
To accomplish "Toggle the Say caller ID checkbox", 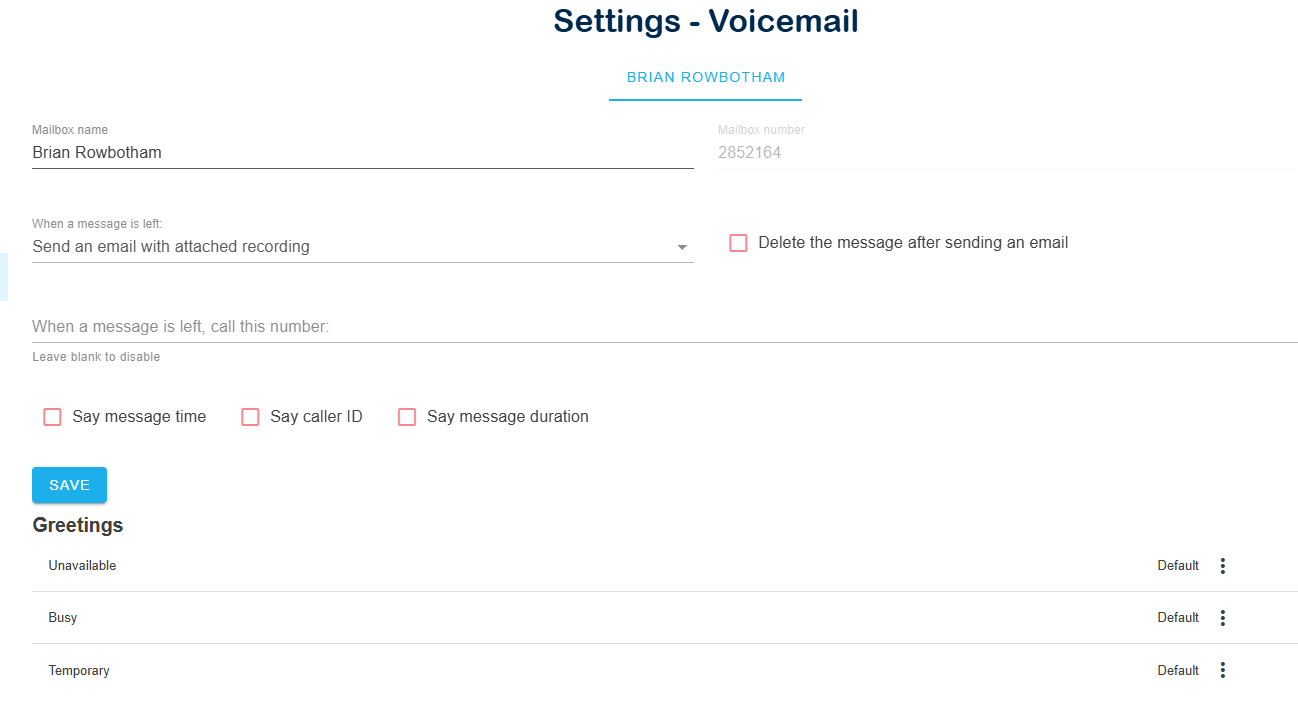I will click(251, 417).
